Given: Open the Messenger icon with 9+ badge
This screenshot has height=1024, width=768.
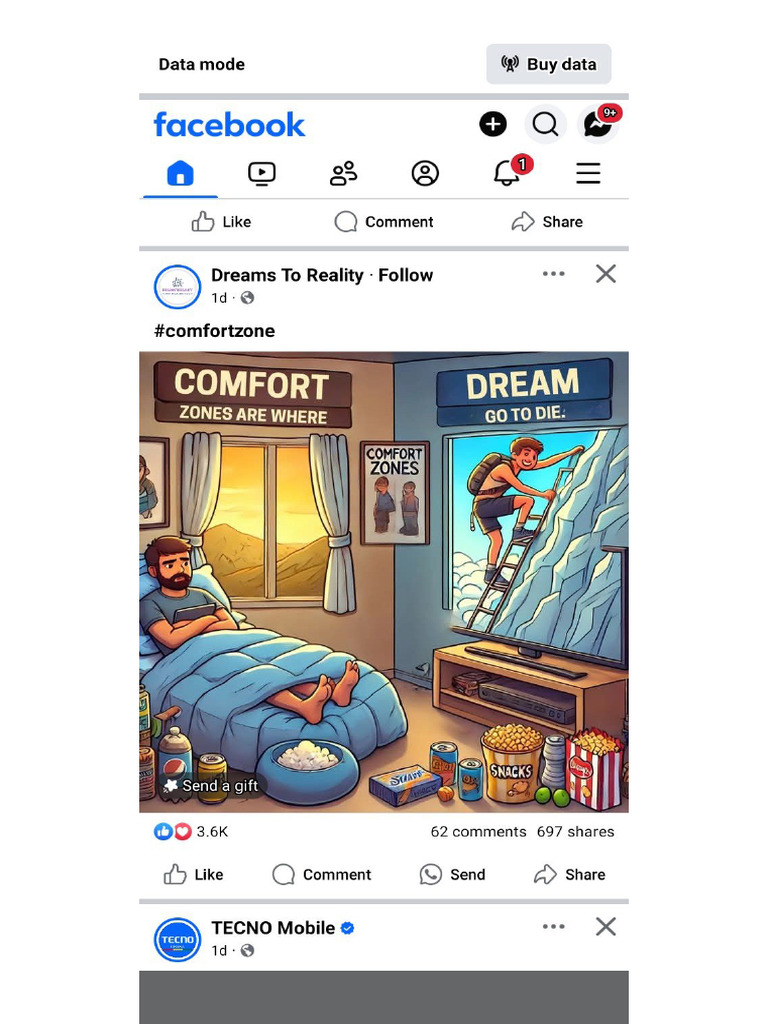Looking at the screenshot, I should 598,124.
